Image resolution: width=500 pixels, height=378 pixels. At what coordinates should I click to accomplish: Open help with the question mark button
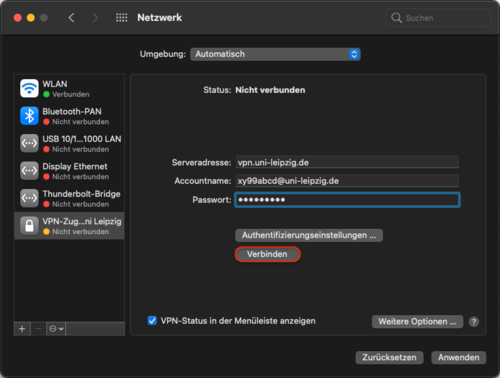474,322
